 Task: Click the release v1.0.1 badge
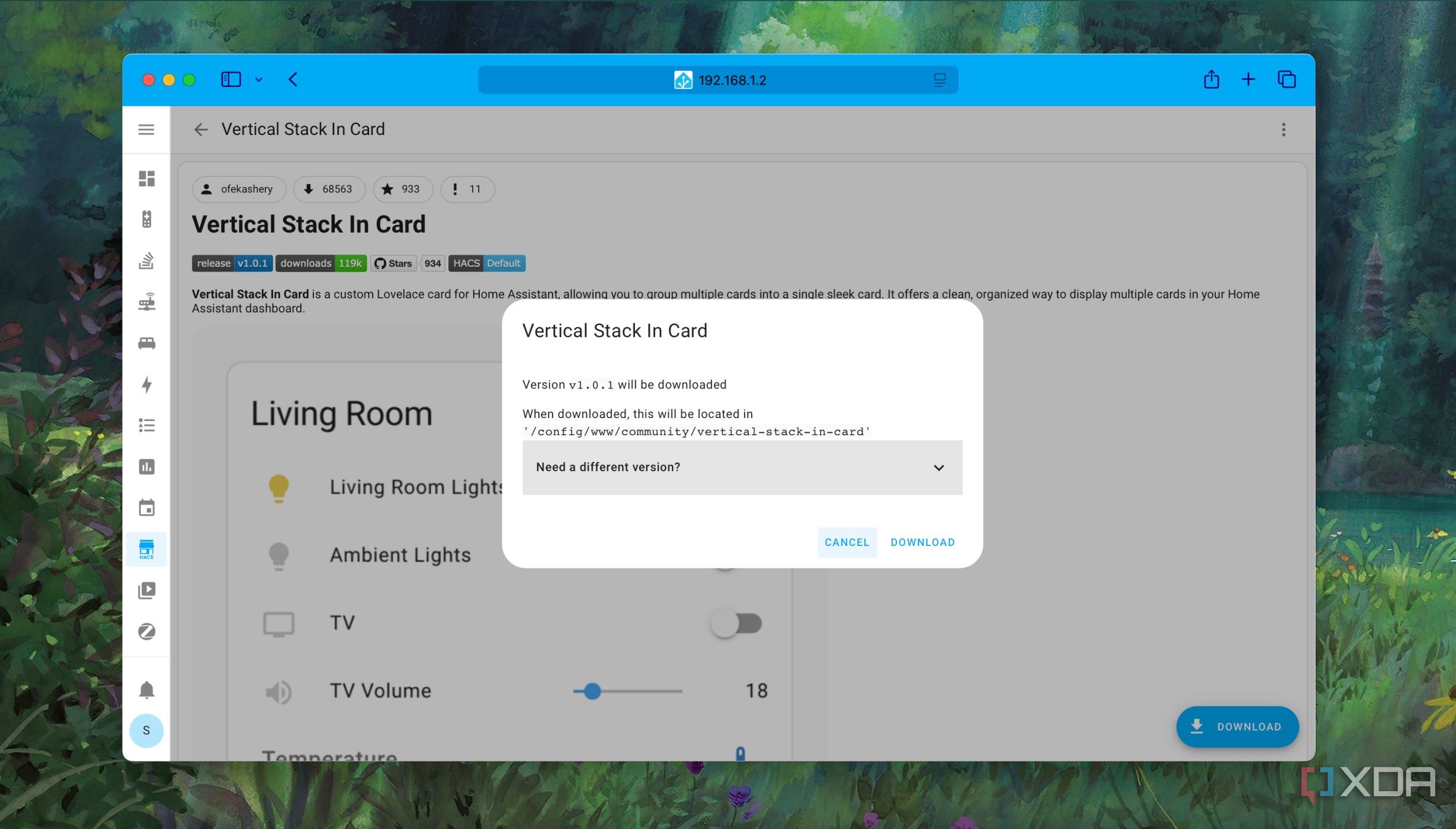point(232,263)
